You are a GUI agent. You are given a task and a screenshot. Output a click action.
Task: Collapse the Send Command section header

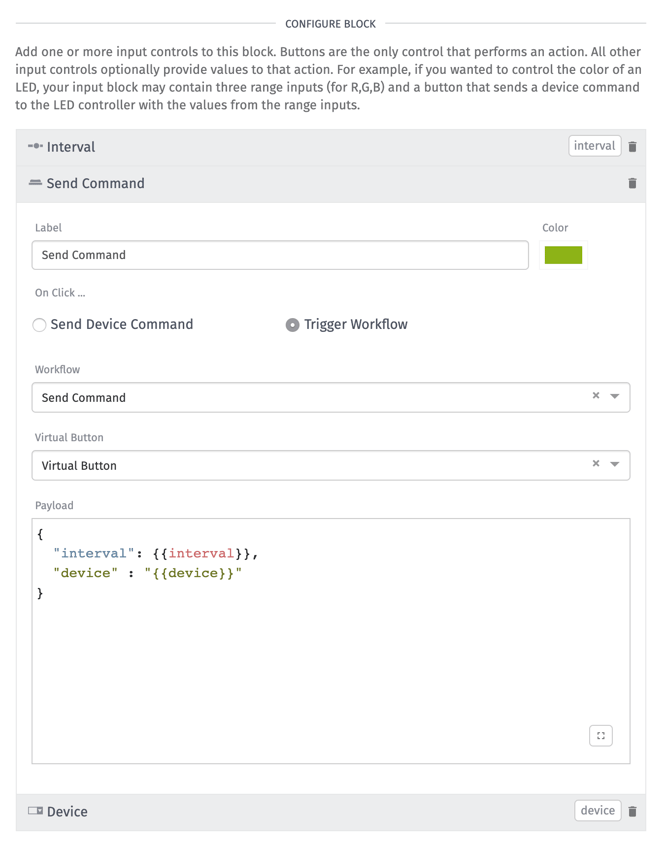pyautogui.click(x=95, y=184)
